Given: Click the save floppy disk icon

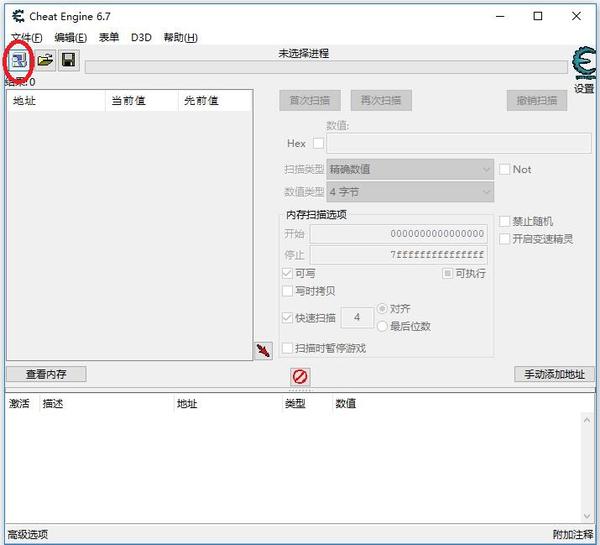Looking at the screenshot, I should pyautogui.click(x=68, y=60).
